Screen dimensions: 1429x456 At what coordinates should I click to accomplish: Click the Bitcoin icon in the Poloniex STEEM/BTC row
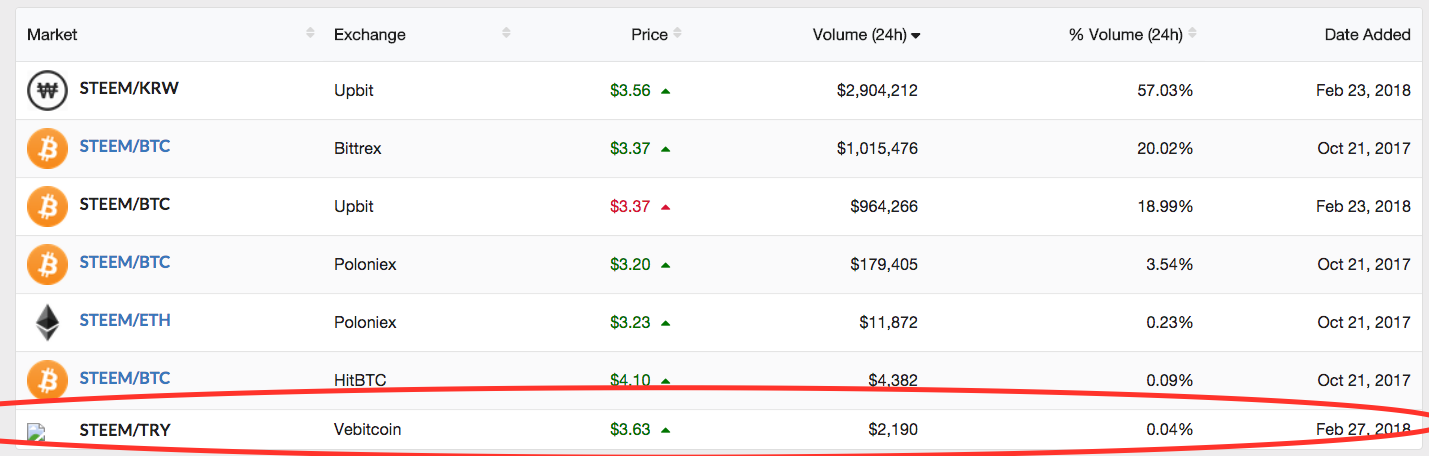(x=46, y=265)
